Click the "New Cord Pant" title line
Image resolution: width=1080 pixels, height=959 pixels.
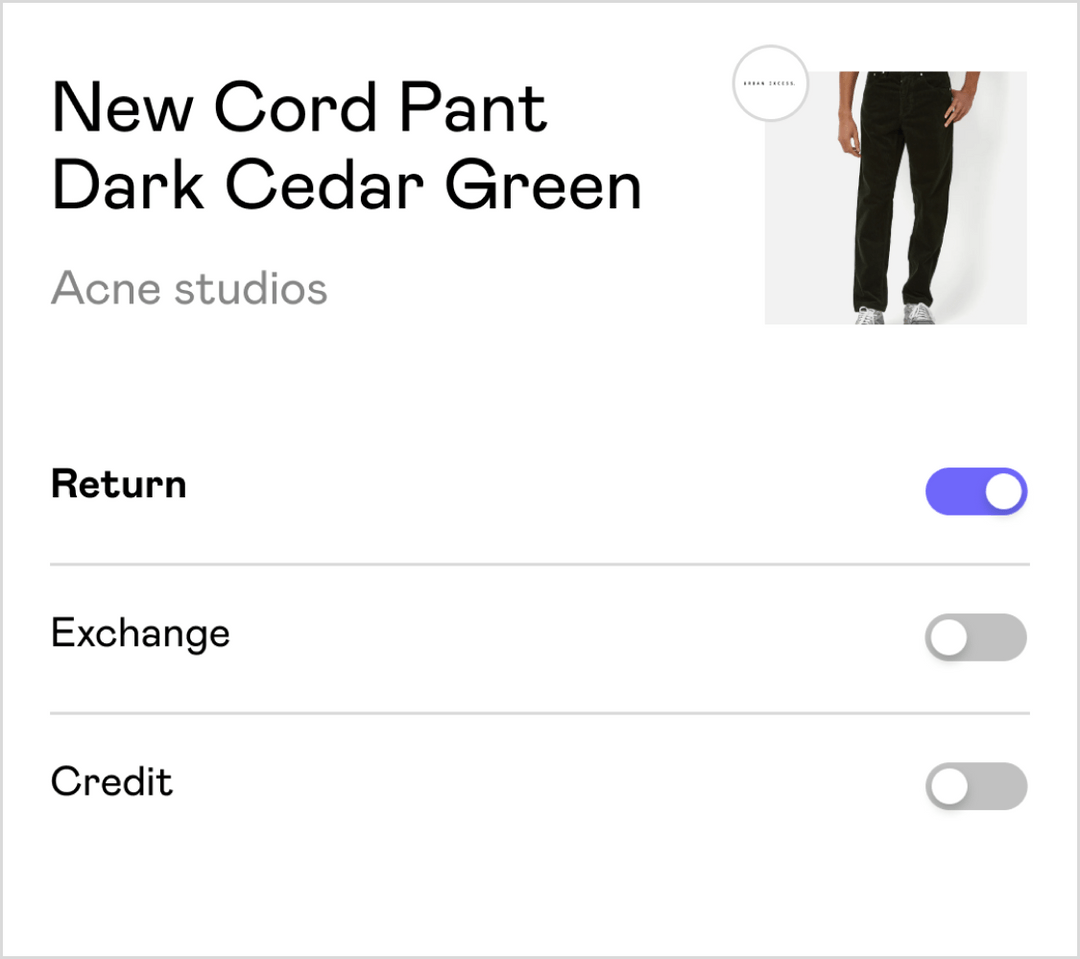click(299, 107)
